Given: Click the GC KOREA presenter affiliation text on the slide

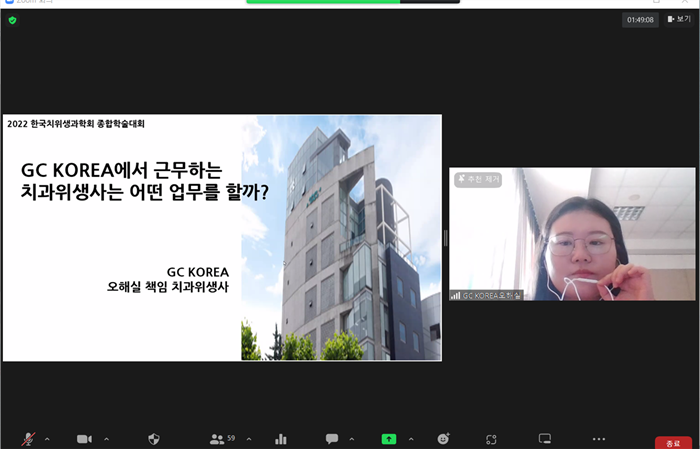Looking at the screenshot, I should 198,272.
